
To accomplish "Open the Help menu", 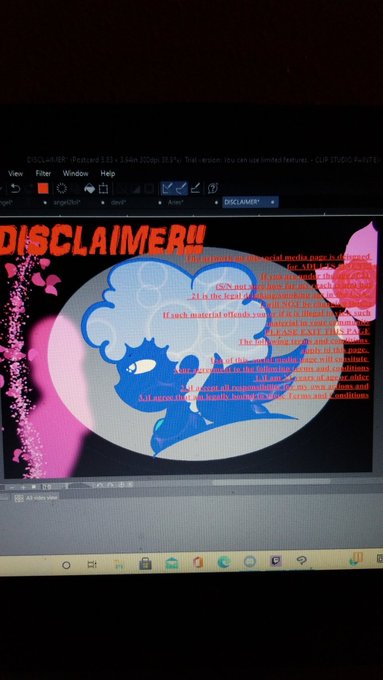I will click(x=108, y=173).
